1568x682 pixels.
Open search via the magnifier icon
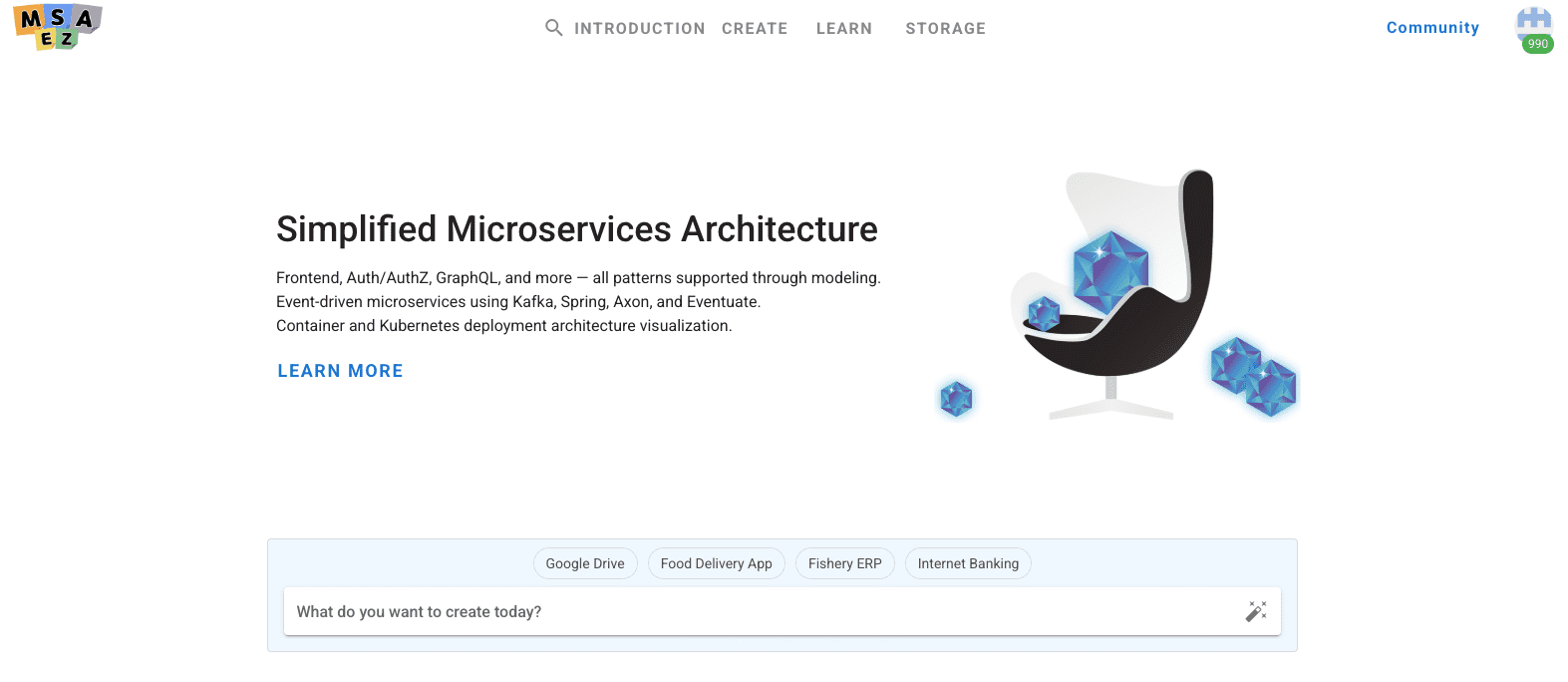click(554, 28)
